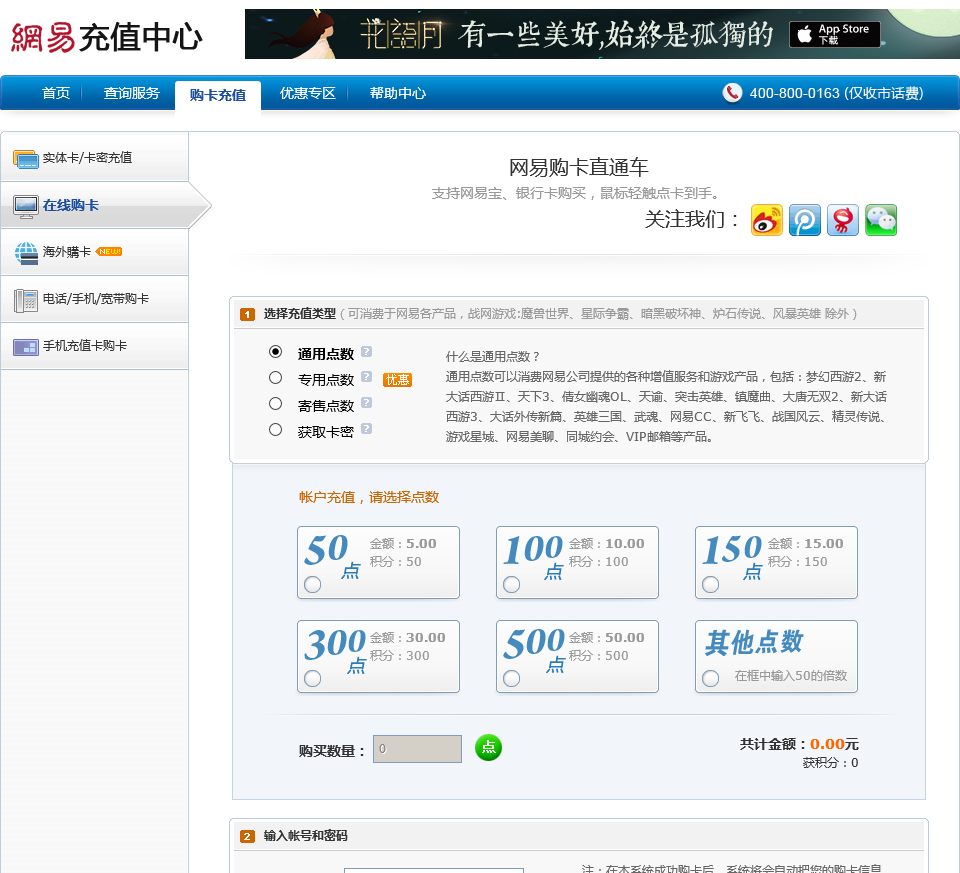Click the 获积分：0 text
Image resolution: width=960 pixels, height=873 pixels.
tap(830, 763)
